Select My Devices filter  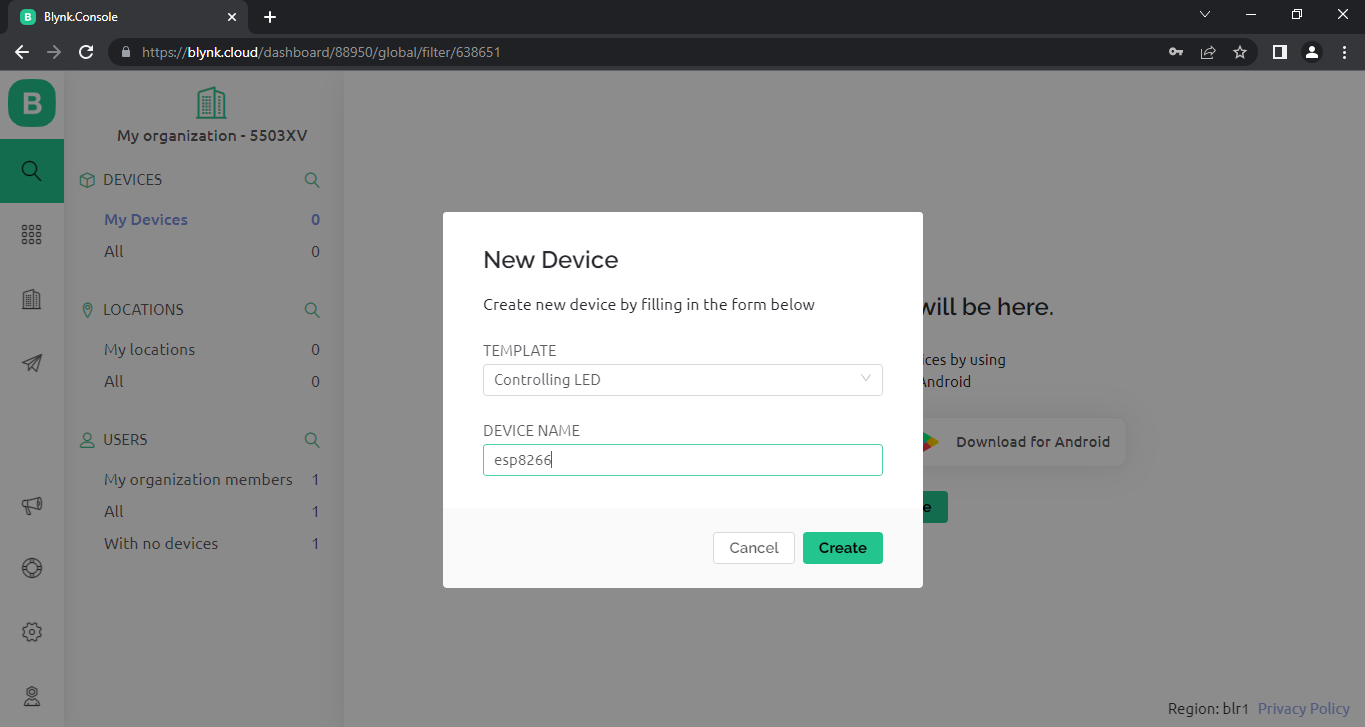pyautogui.click(x=146, y=220)
